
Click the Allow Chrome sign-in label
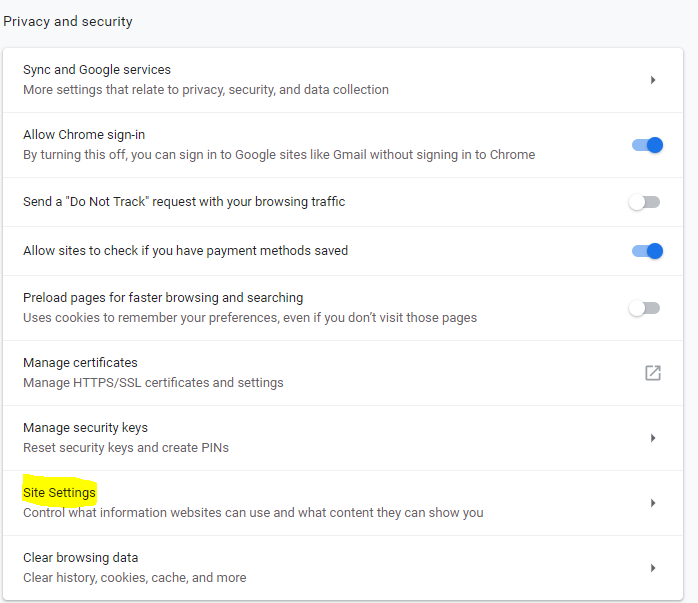click(84, 135)
